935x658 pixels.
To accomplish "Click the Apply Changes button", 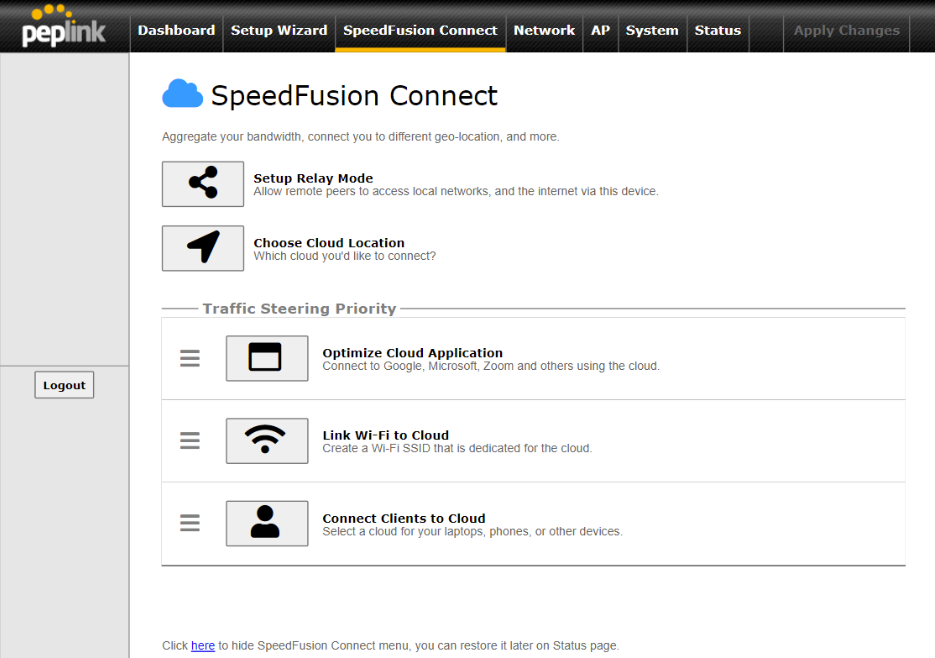I will point(846,30).
